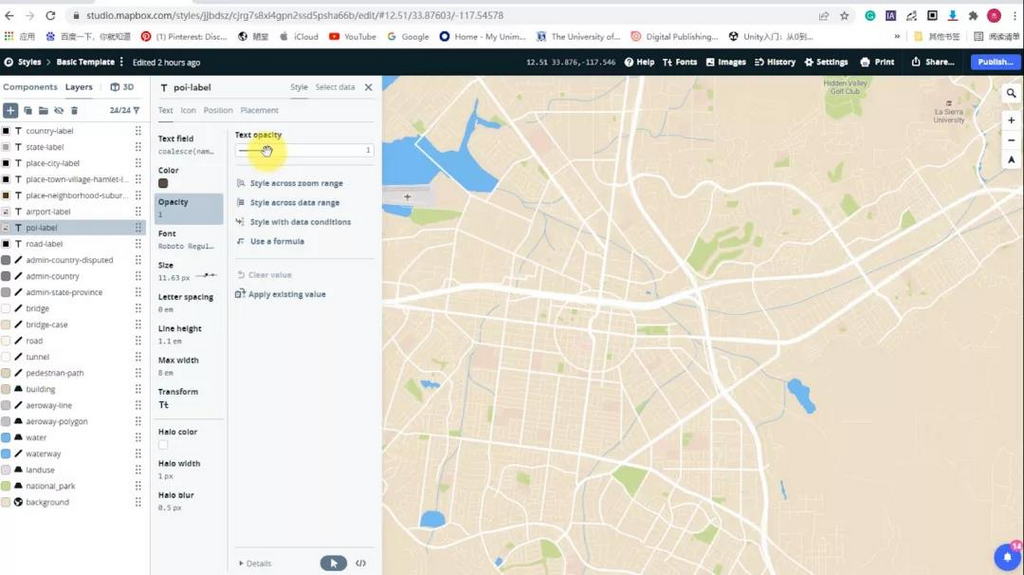The width and height of the screenshot is (1024, 575).
Task: Switch to the Components tab
Action: [30, 87]
